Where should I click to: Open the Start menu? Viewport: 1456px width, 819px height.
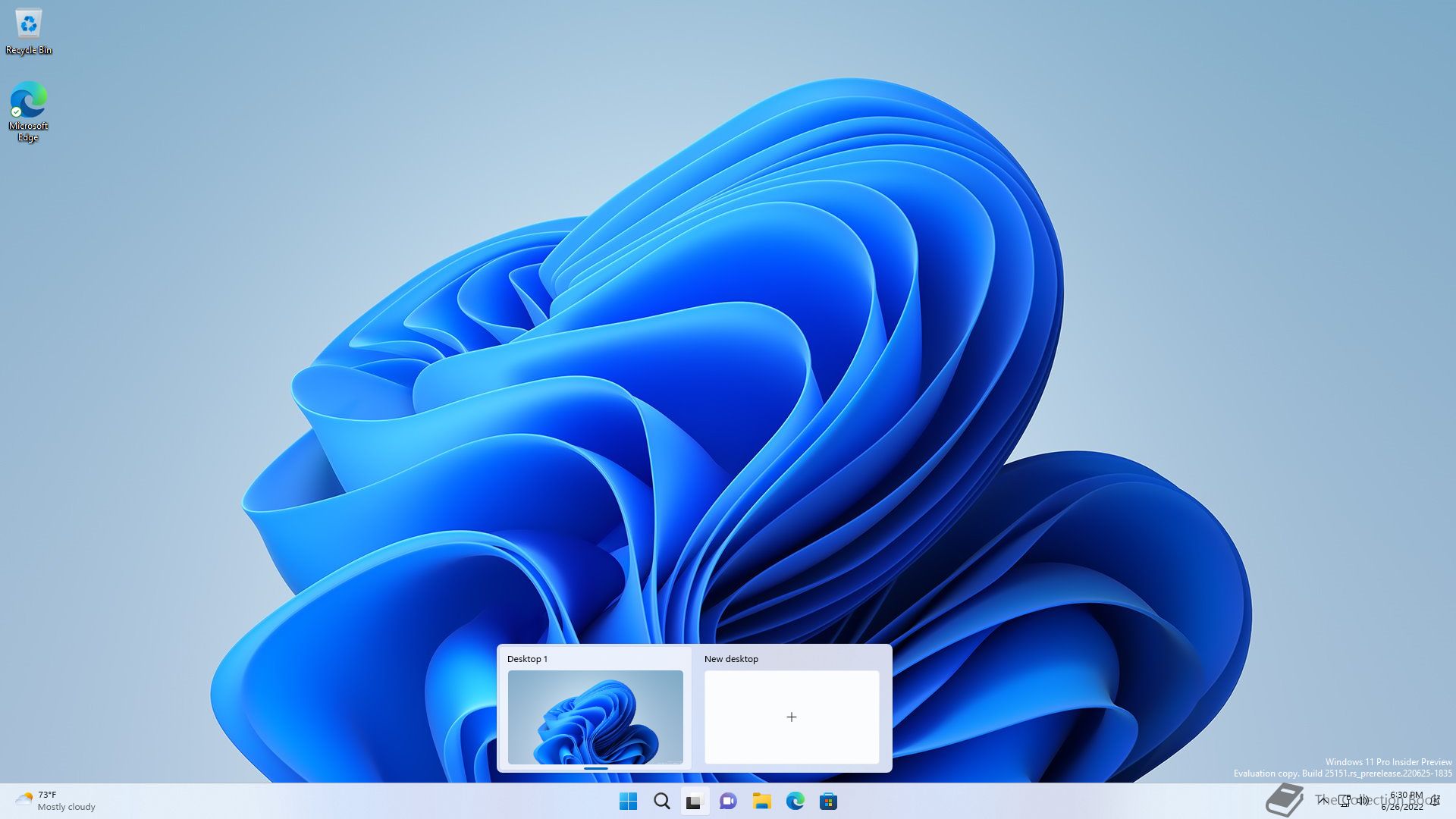[x=628, y=801]
